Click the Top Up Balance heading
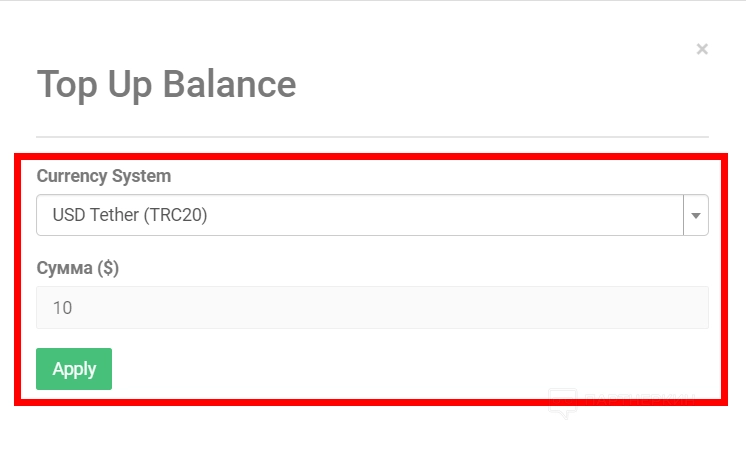 (x=166, y=84)
